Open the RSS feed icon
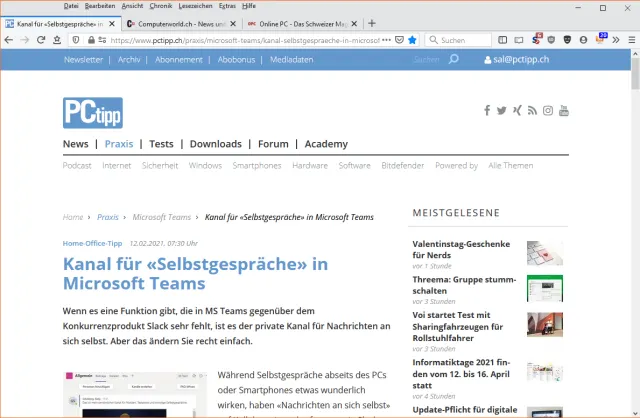Screen dimensions: 640x418 (532, 110)
